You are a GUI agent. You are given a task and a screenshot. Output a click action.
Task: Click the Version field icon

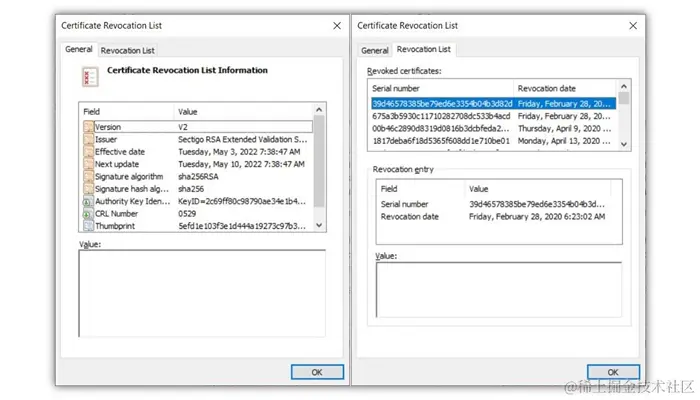(x=88, y=127)
